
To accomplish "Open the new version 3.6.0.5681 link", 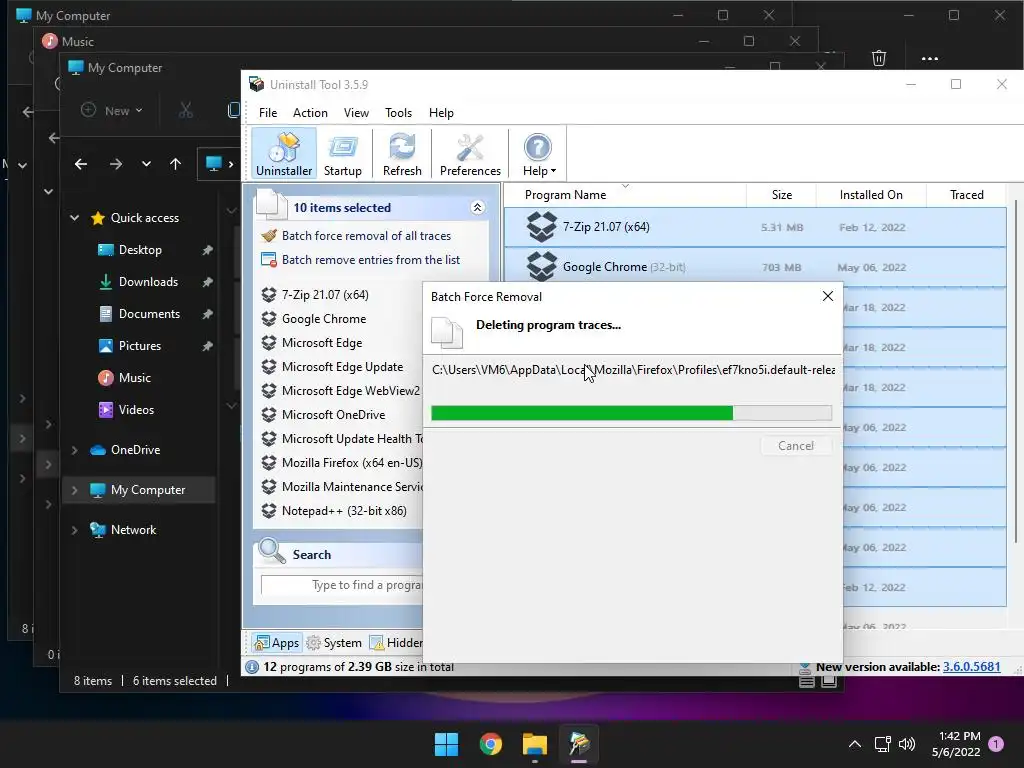I will pos(971,667).
